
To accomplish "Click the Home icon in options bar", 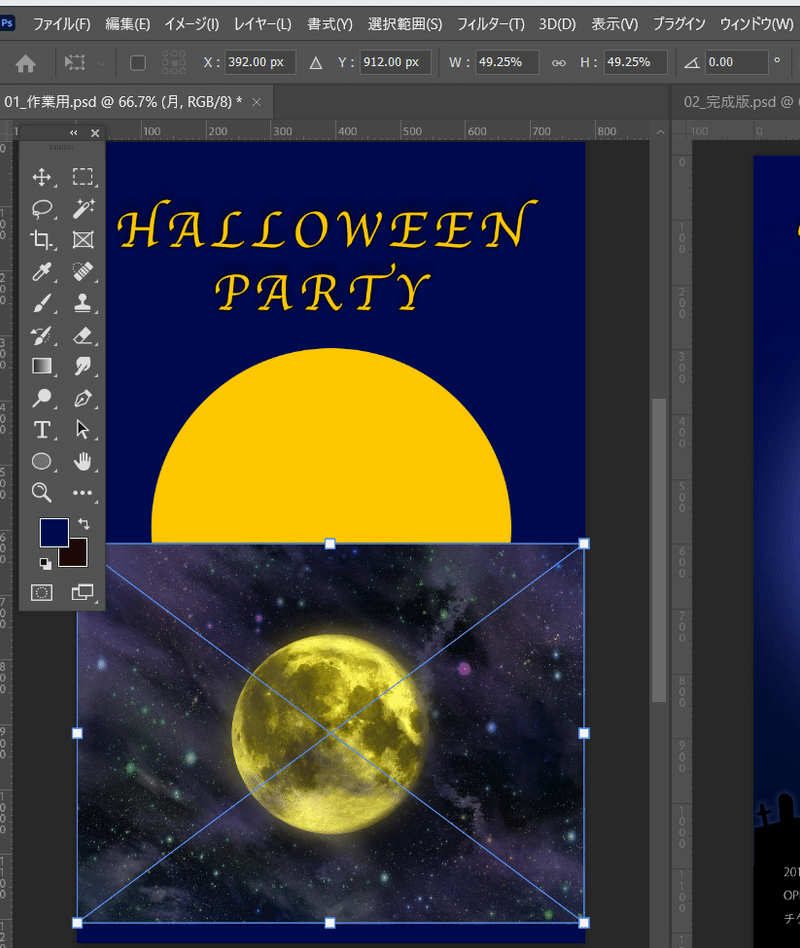I will [x=25, y=63].
